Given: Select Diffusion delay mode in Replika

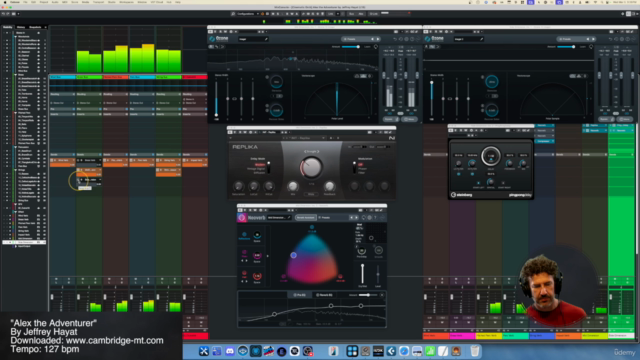Looking at the screenshot, I should [x=259, y=173].
